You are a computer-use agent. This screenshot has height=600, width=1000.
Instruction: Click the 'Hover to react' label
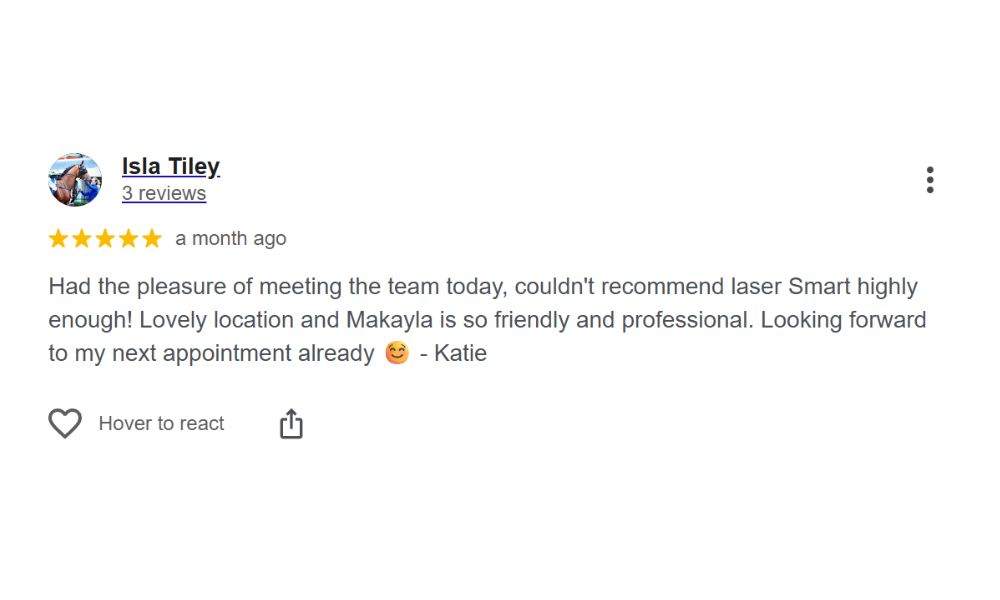pyautogui.click(x=161, y=423)
